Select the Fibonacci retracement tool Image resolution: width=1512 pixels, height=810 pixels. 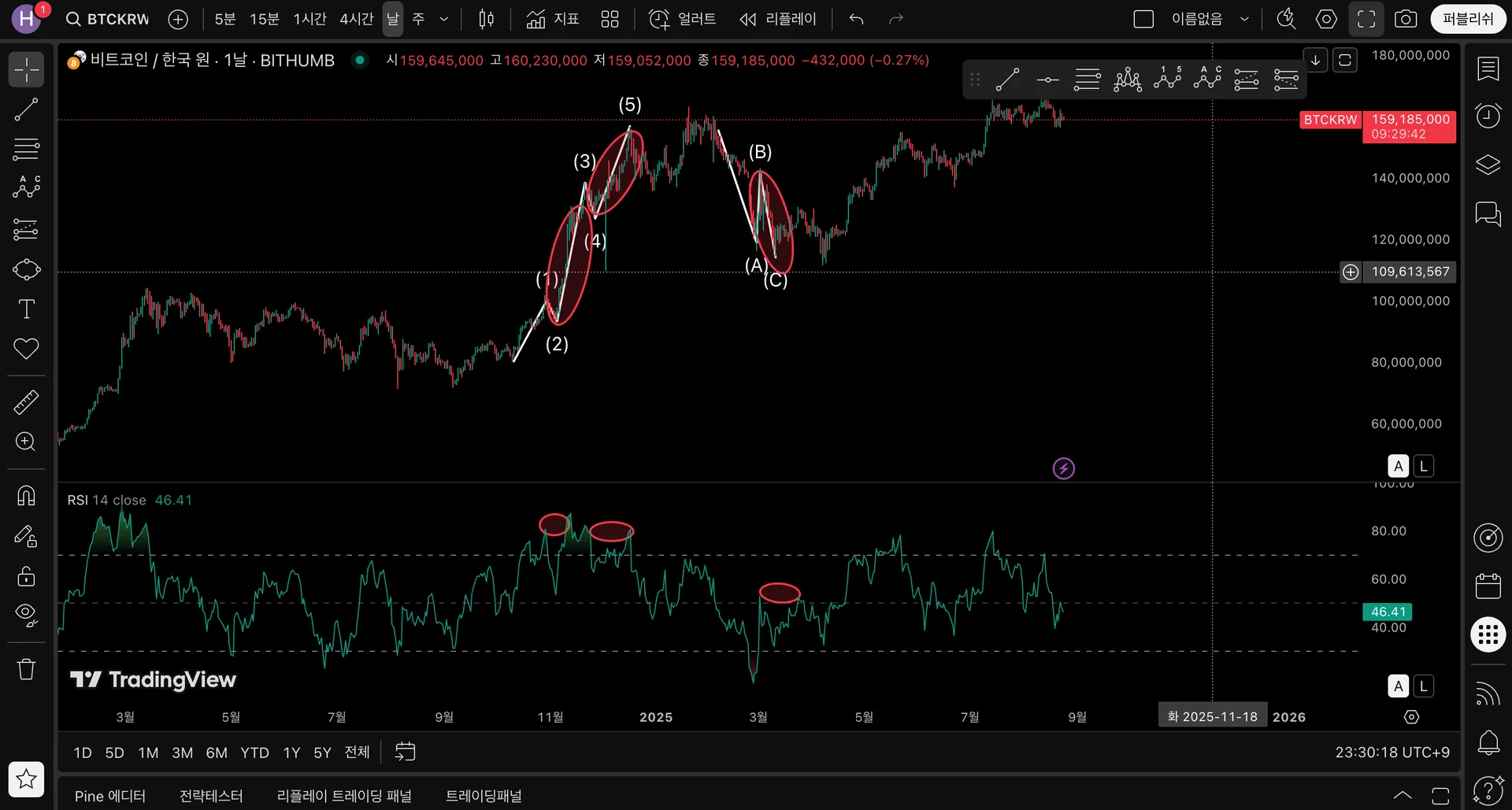(x=26, y=149)
